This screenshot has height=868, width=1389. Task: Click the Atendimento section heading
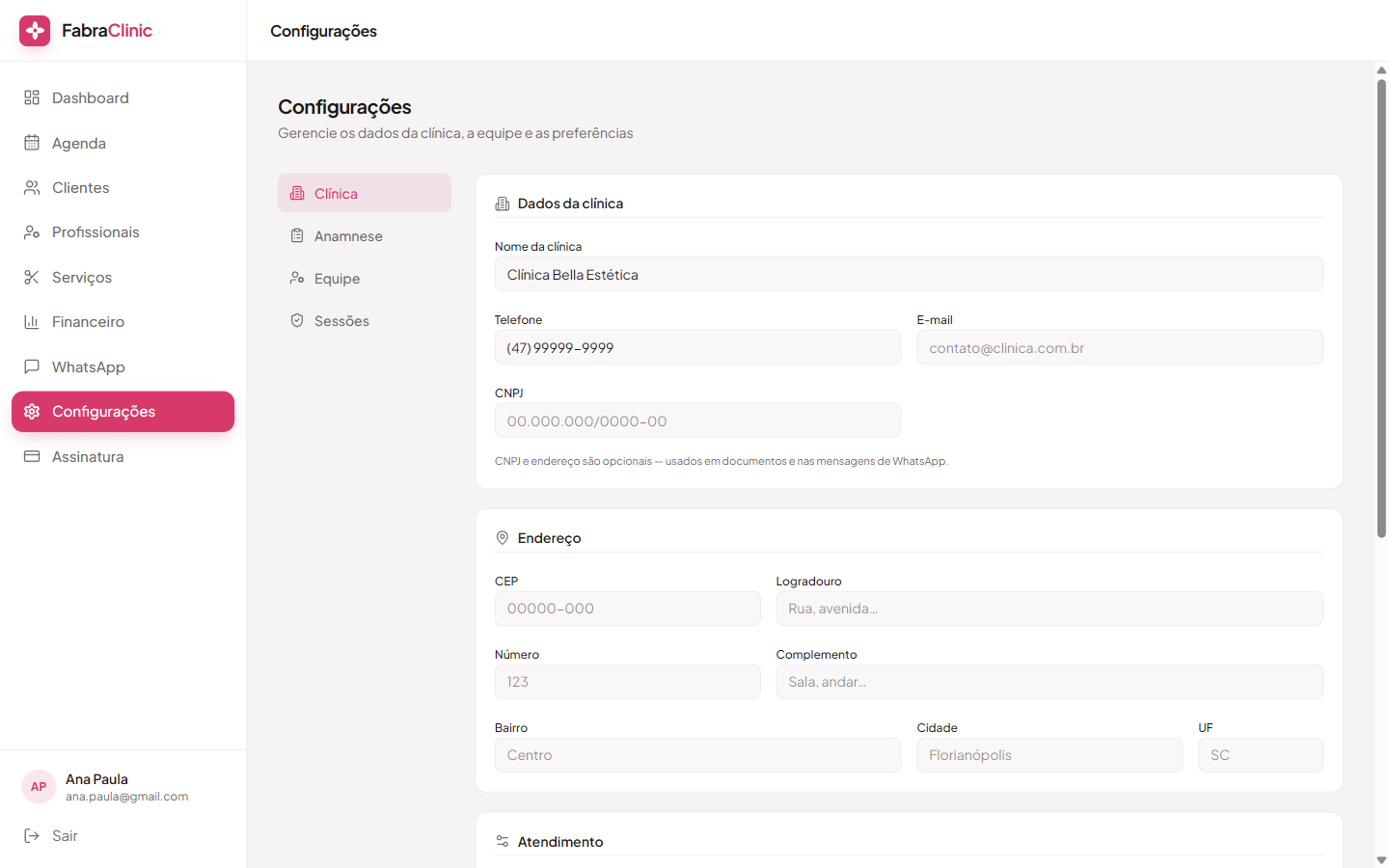[x=560, y=842]
